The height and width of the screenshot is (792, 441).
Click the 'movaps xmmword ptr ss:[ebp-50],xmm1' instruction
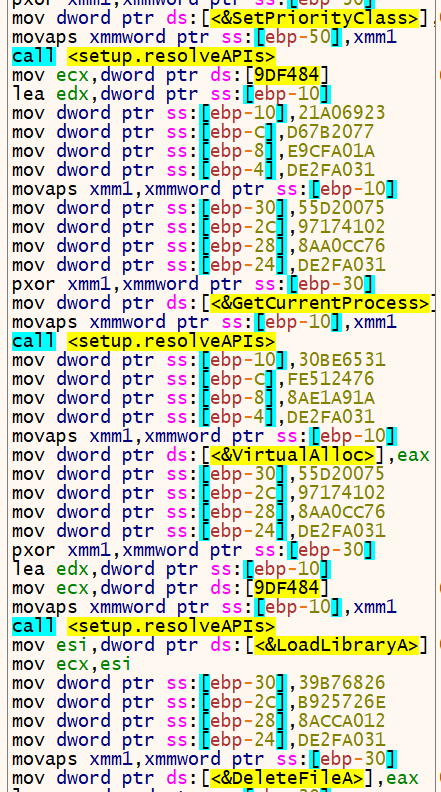tap(204, 37)
